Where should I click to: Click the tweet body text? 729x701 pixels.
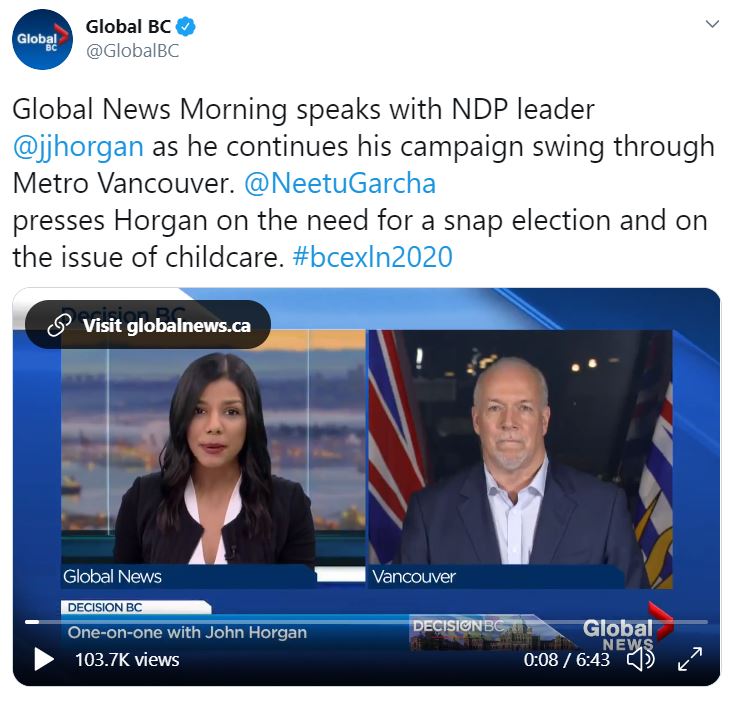coord(364,183)
